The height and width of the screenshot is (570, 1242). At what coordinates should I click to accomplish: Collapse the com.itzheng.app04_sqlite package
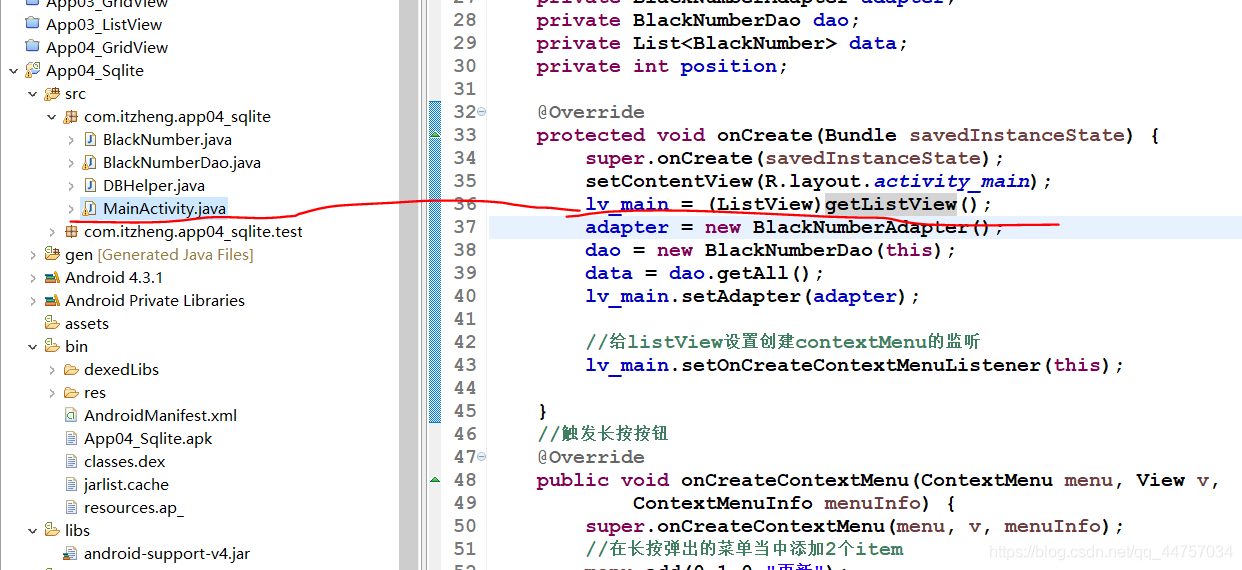click(x=51, y=116)
